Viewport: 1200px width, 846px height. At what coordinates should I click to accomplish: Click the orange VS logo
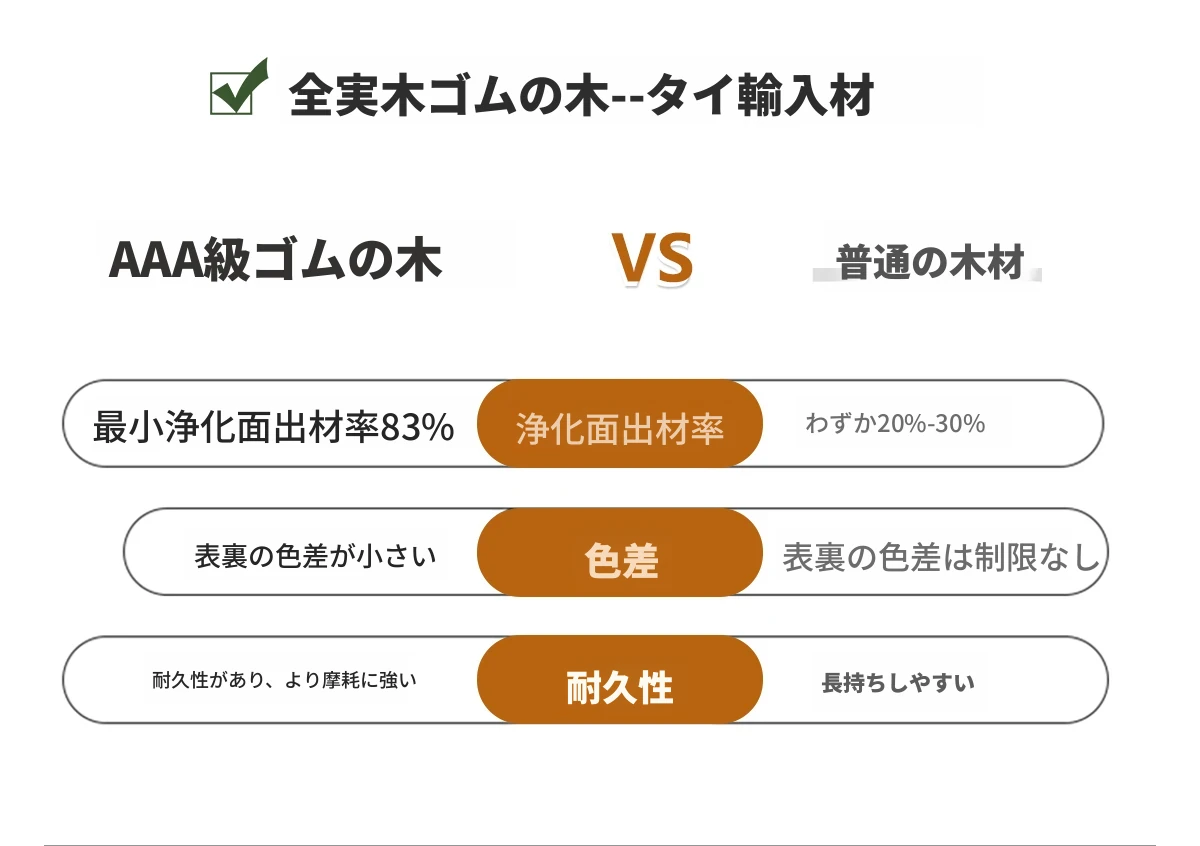pos(653,259)
